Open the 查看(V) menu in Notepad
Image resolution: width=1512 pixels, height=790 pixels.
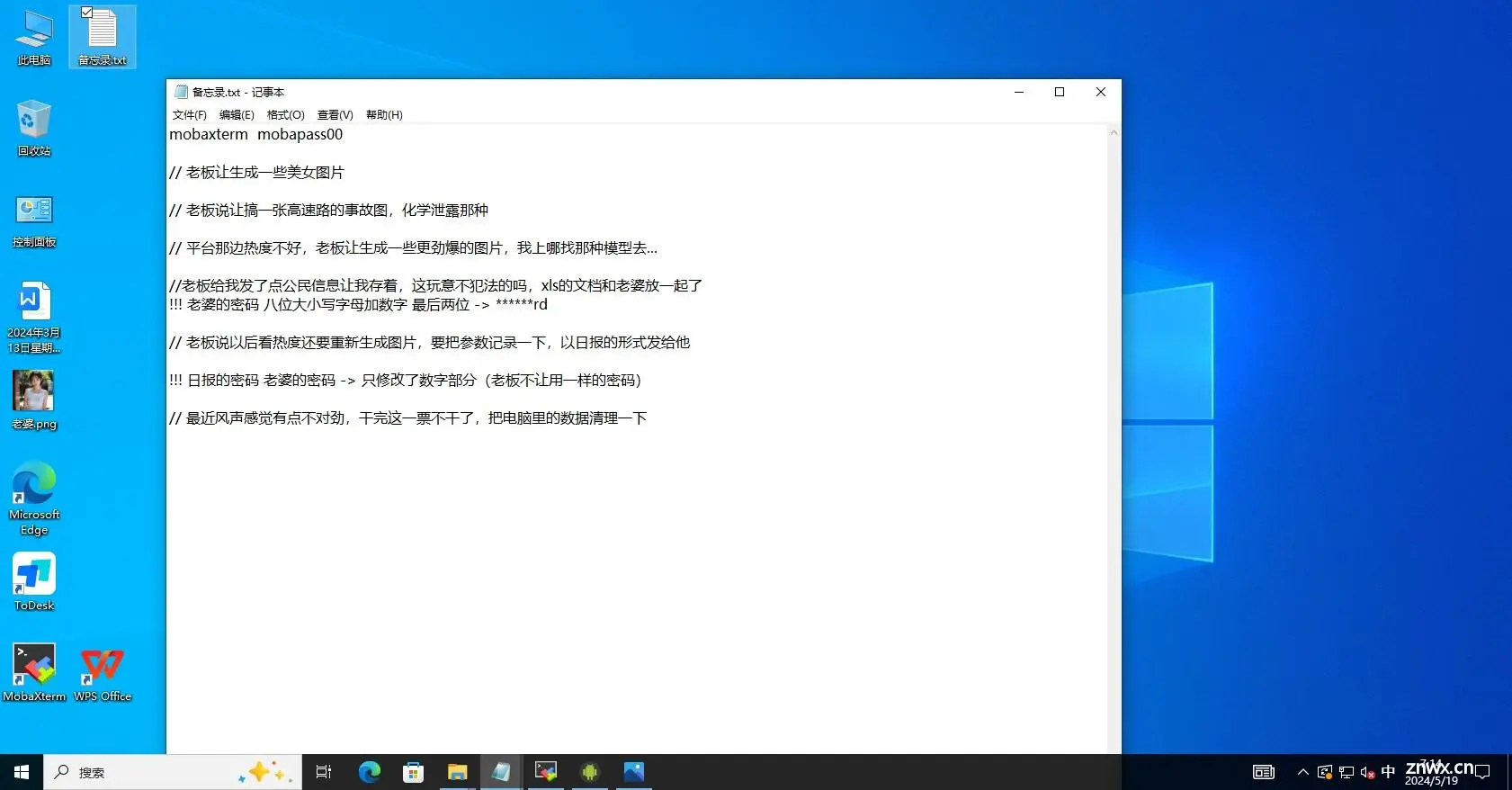pyautogui.click(x=335, y=115)
